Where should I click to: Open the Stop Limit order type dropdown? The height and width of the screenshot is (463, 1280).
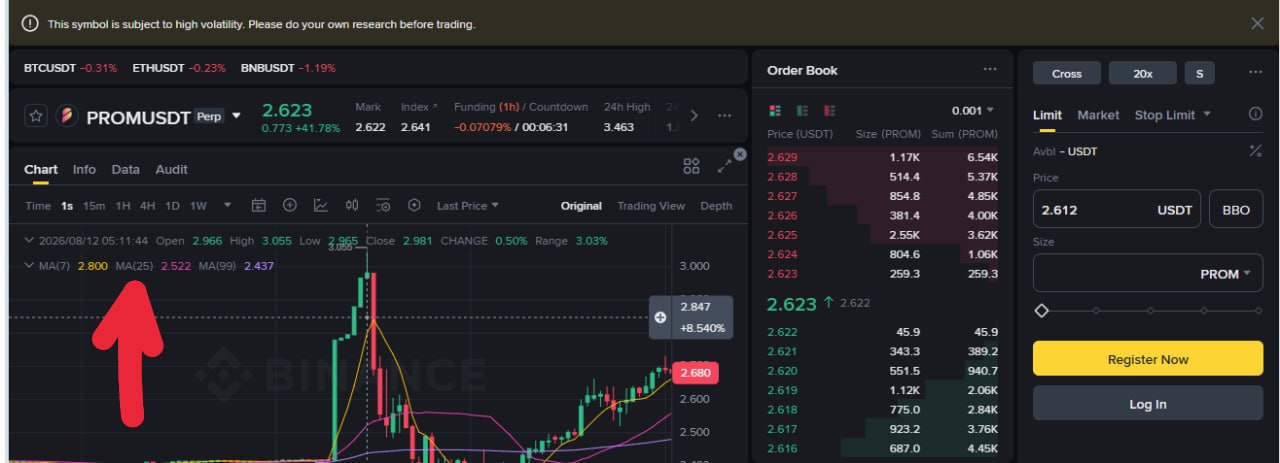click(x=1172, y=115)
